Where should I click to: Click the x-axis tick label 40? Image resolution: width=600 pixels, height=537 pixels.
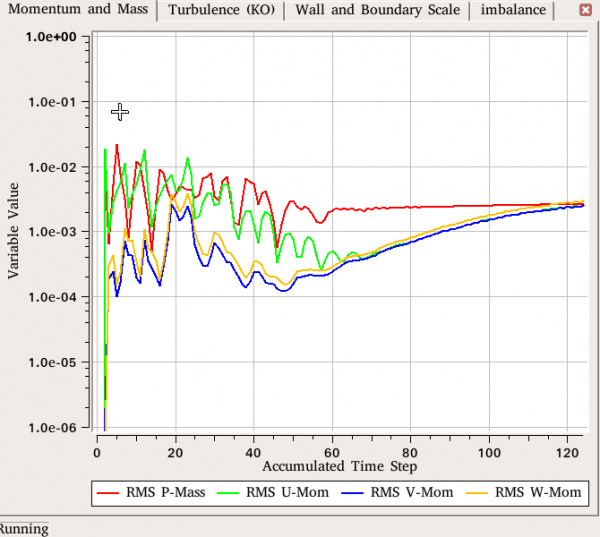coord(253,453)
